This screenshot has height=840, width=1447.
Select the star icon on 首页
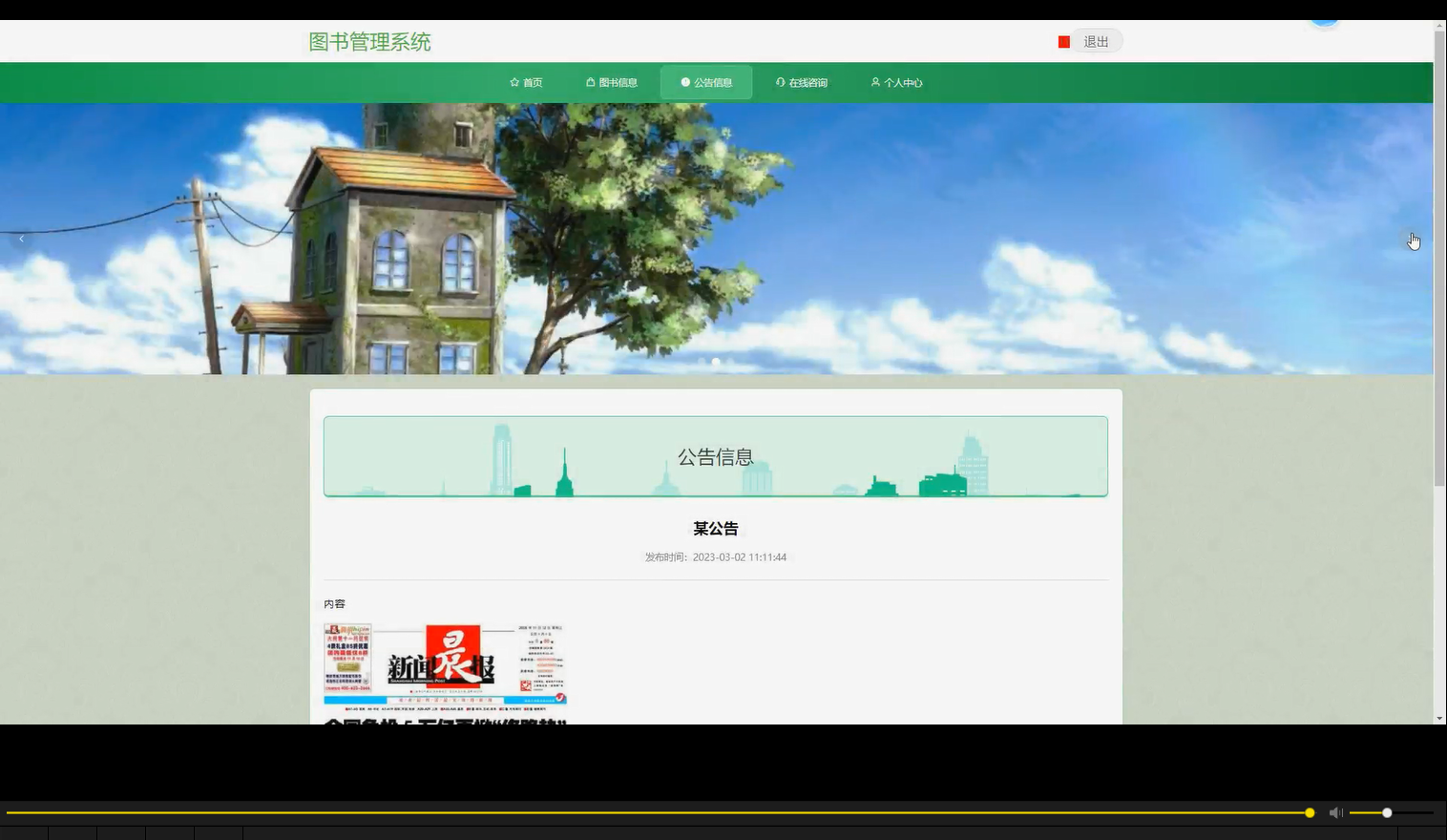(514, 82)
